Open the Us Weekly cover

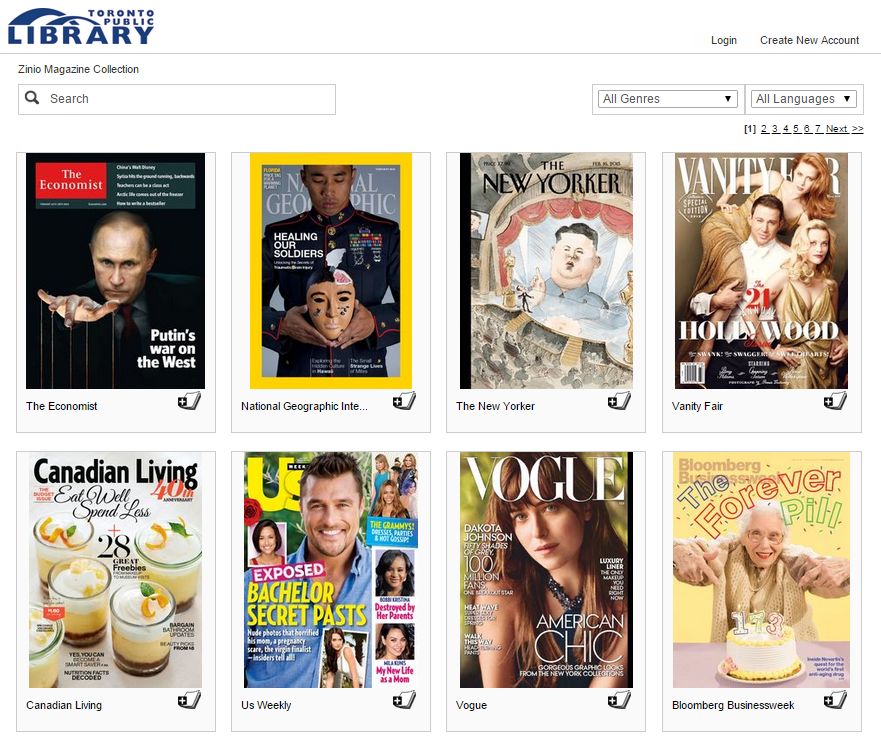[331, 570]
